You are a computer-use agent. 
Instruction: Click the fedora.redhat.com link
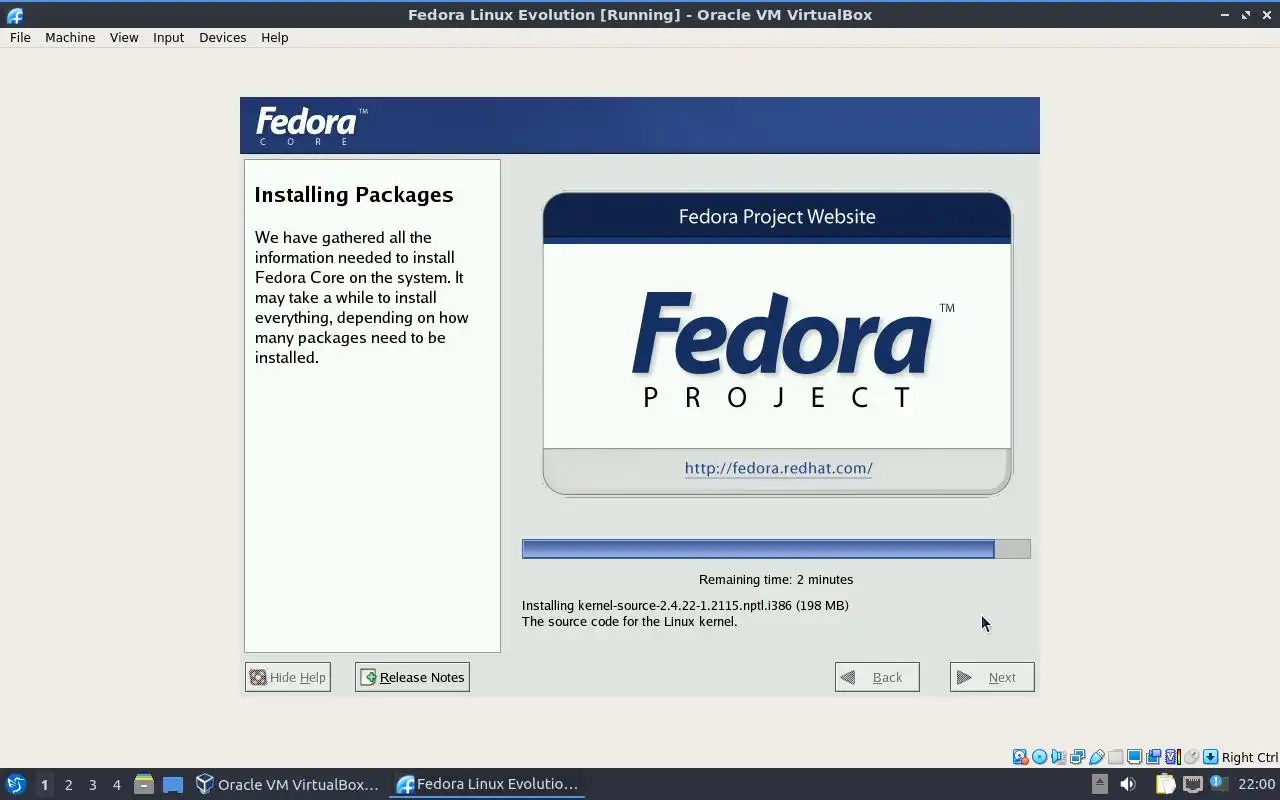778,468
